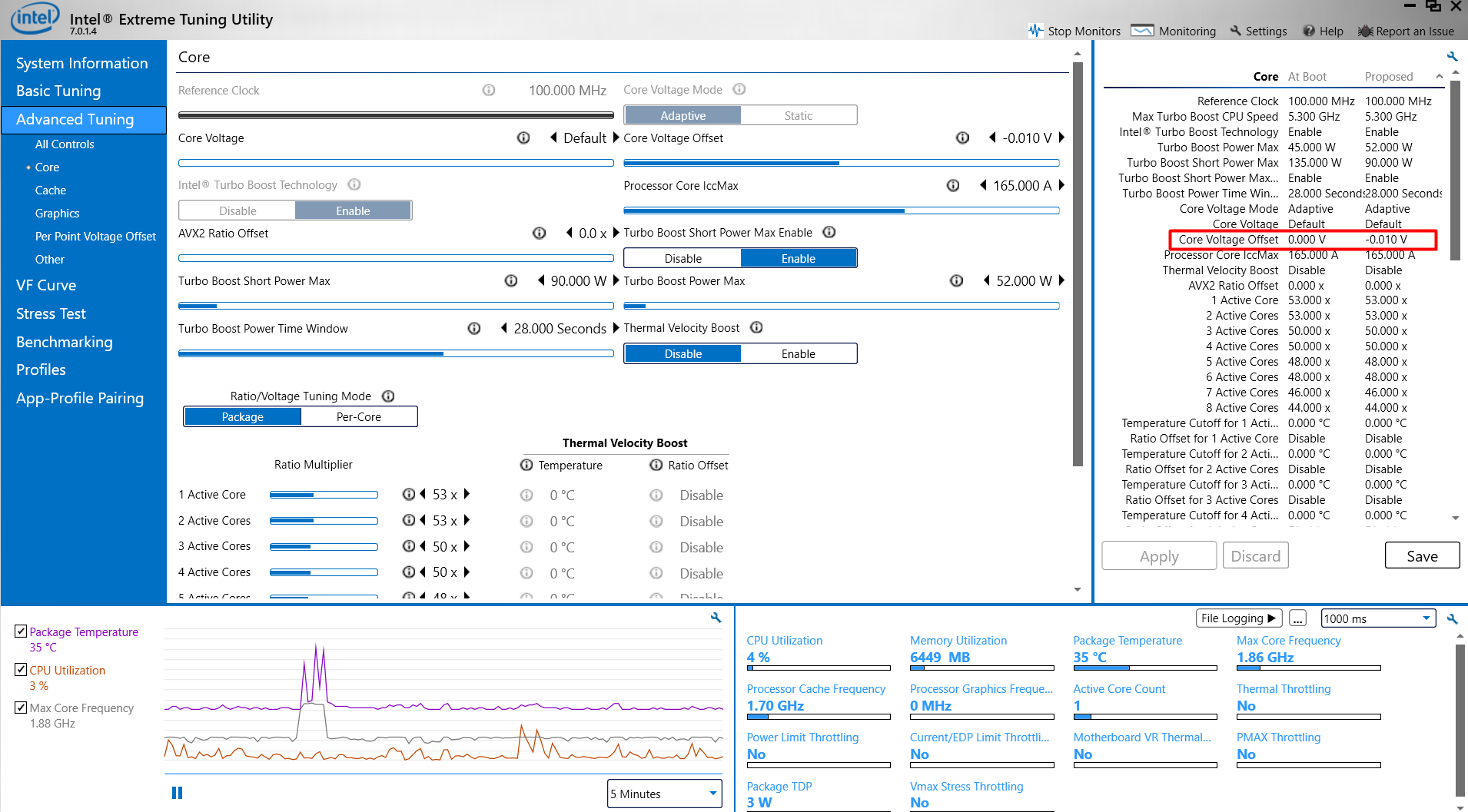Screen dimensions: 1468x812
Task: Show Turbo Boost Short Power Max Enable info
Action: [829, 232]
